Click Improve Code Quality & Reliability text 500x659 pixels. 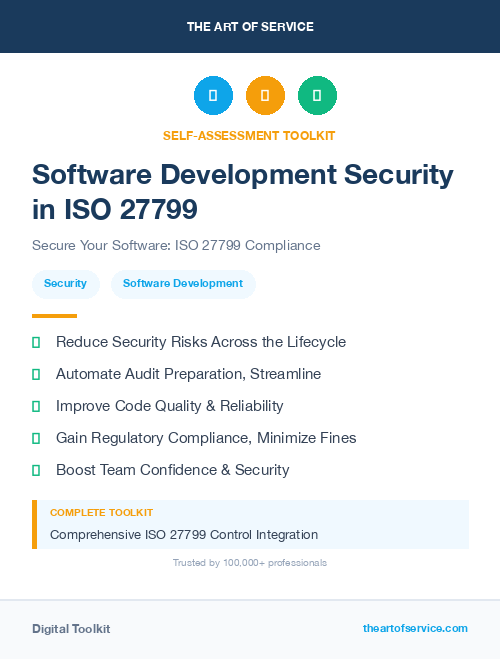pos(169,406)
